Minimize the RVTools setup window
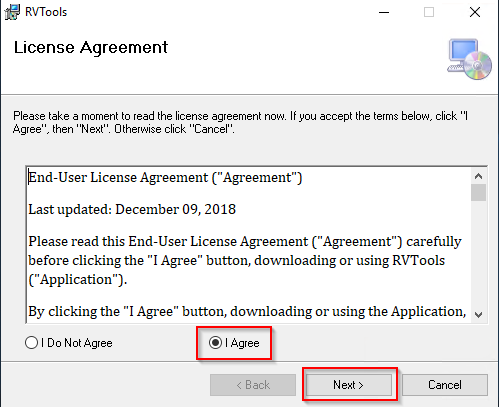The width and height of the screenshot is (499, 407). [x=384, y=12]
